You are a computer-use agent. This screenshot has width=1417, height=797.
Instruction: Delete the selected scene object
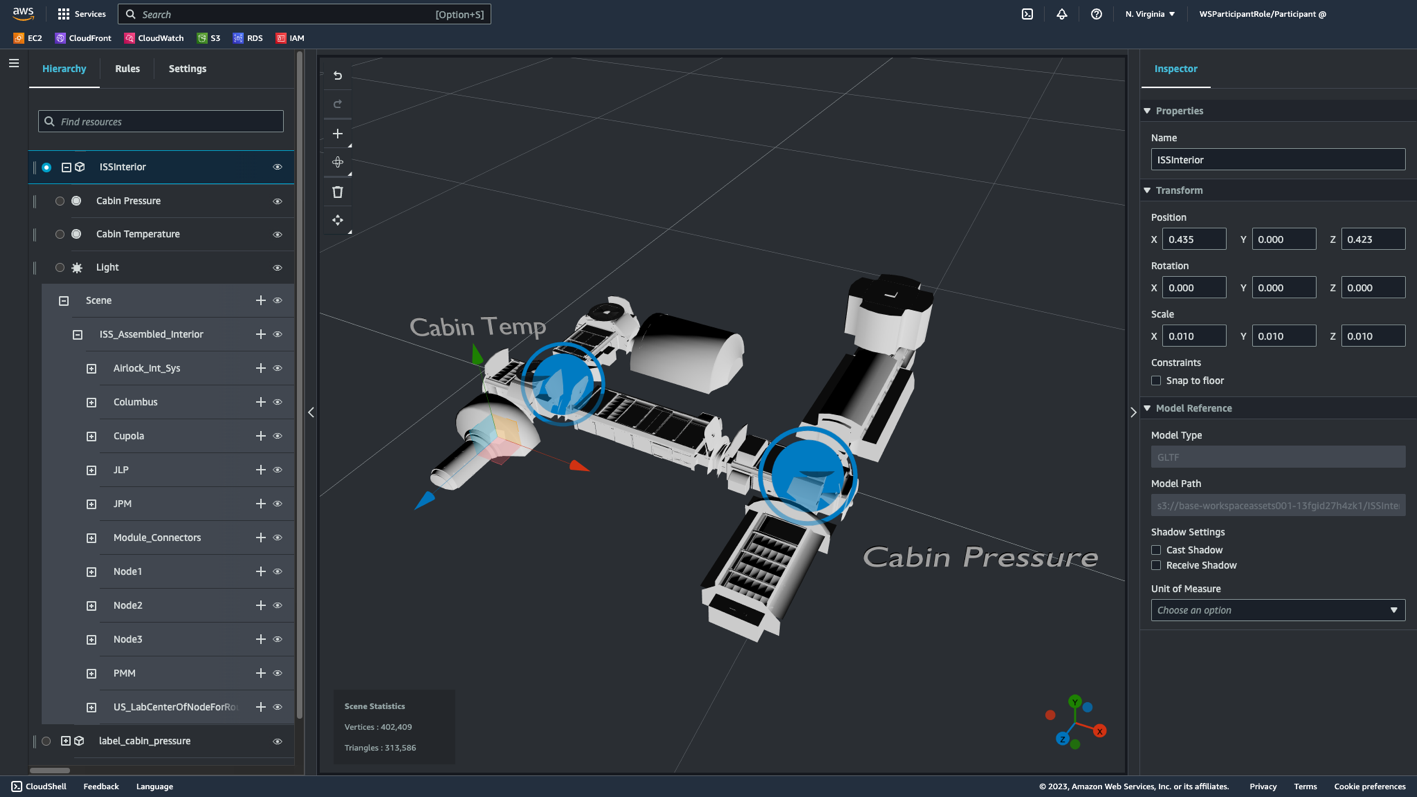coord(337,191)
